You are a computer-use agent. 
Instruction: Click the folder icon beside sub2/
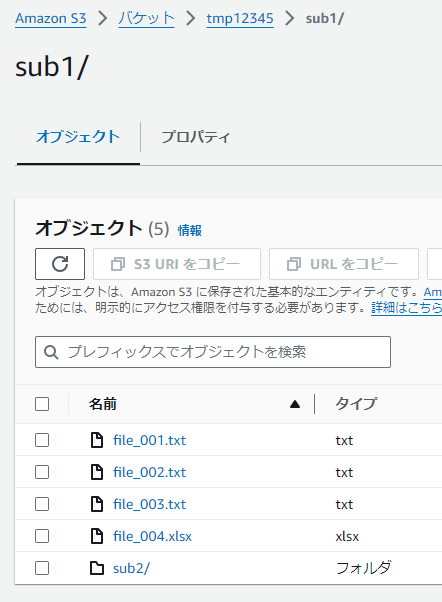[97, 568]
